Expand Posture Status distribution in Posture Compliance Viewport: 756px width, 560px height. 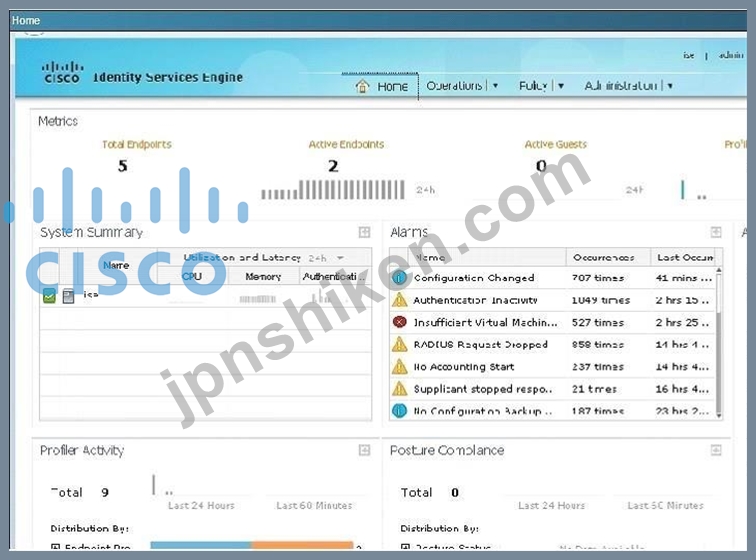405,547
